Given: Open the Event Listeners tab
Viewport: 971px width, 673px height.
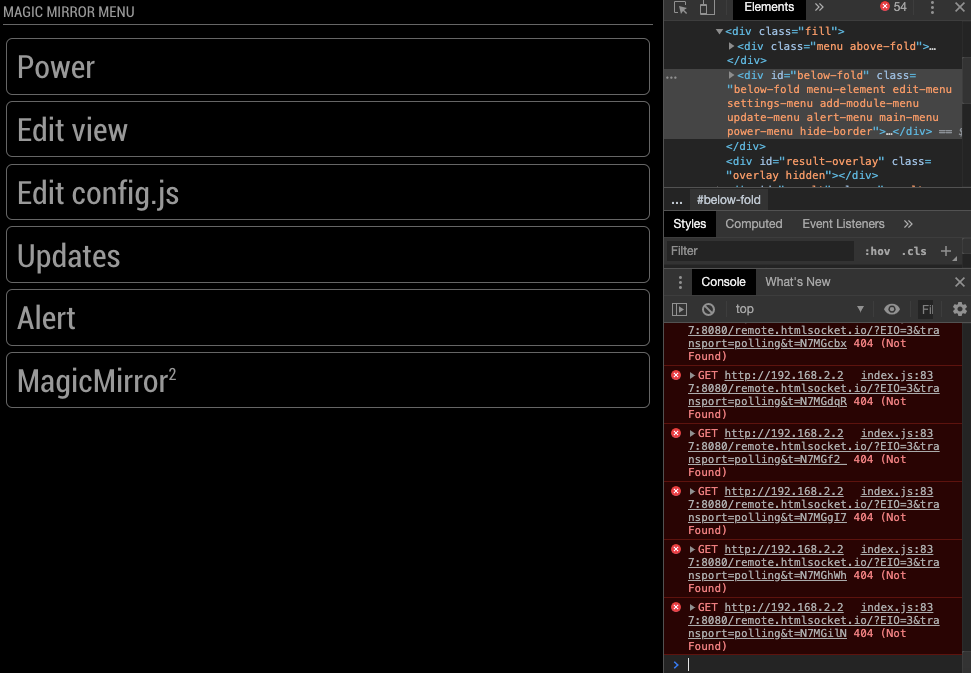Looking at the screenshot, I should (x=843, y=224).
